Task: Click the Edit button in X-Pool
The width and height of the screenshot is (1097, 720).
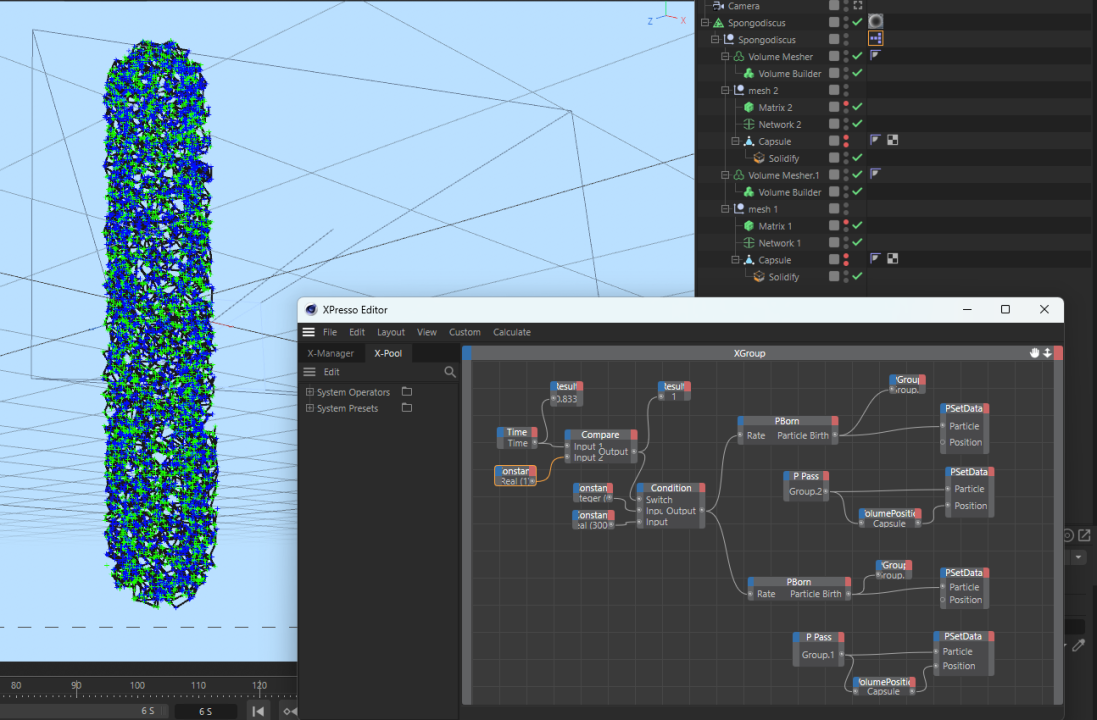Action: tap(331, 372)
